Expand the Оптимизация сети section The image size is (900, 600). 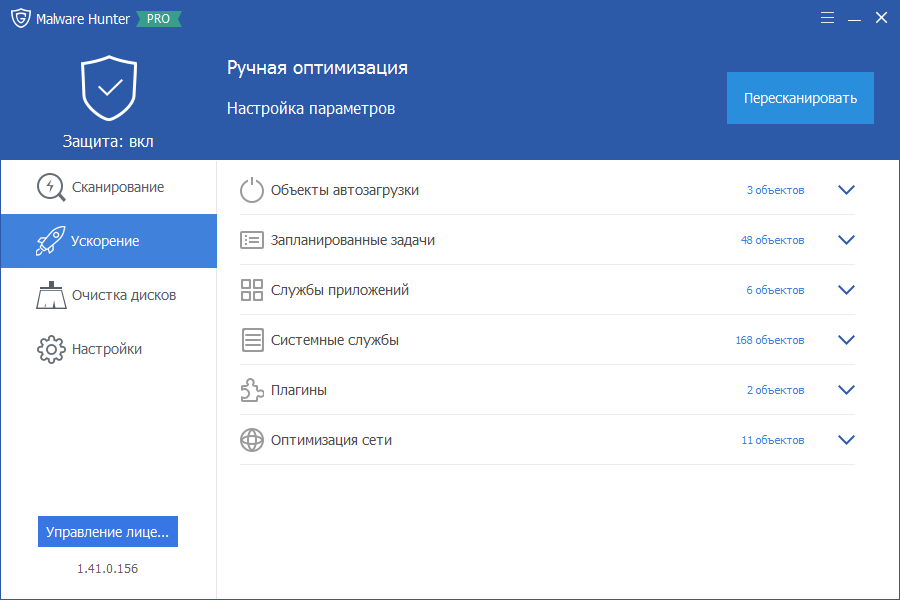coord(846,439)
